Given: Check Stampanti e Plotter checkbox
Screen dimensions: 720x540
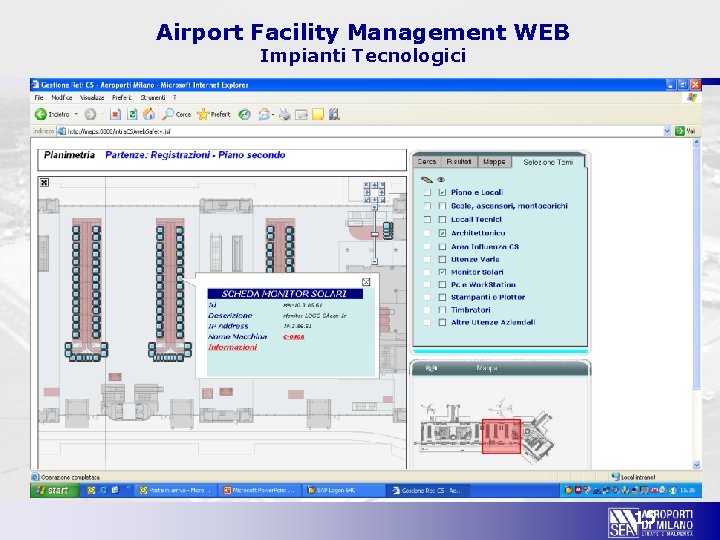Looking at the screenshot, I should coord(442,297).
